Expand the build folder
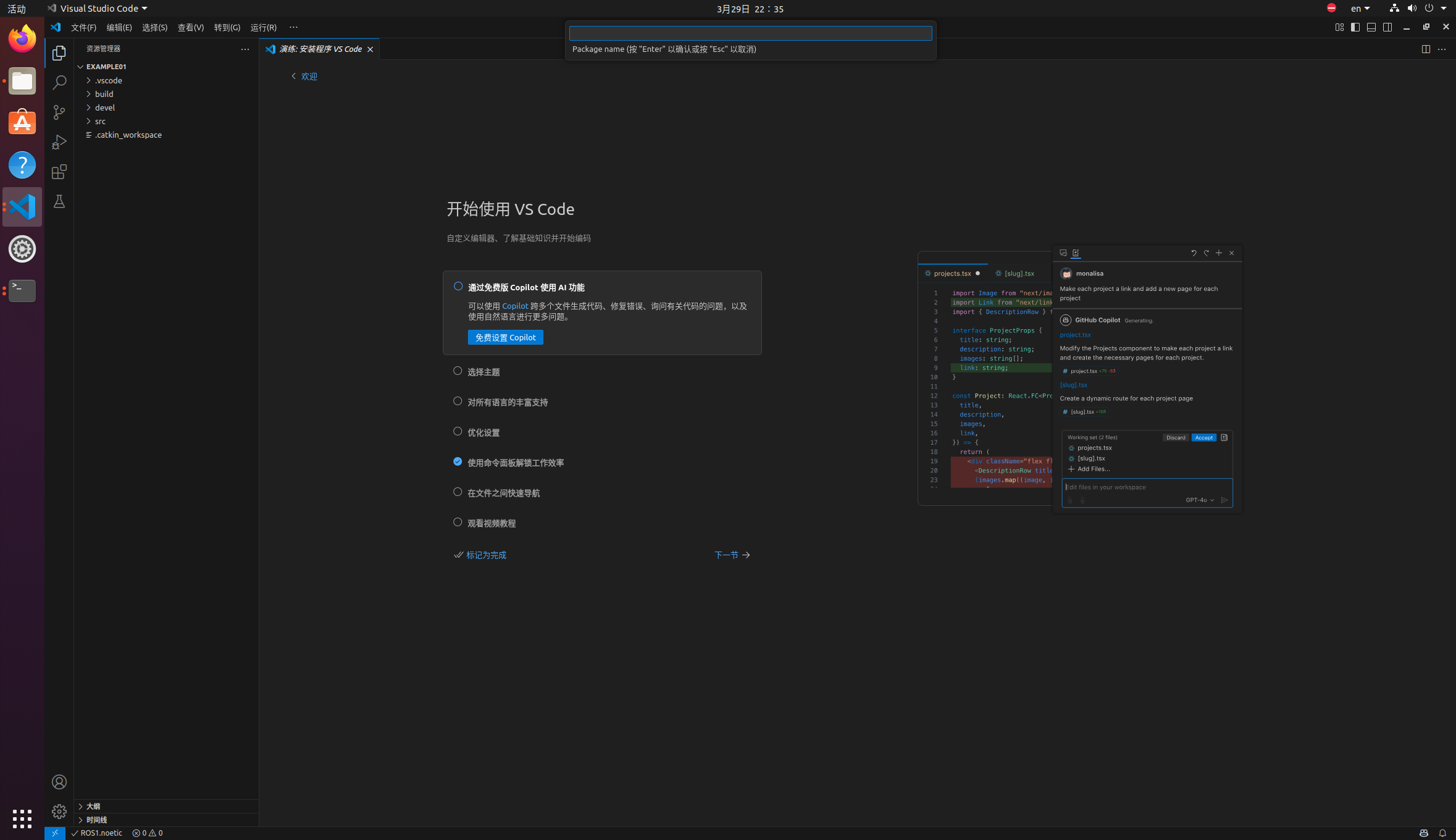 104,94
